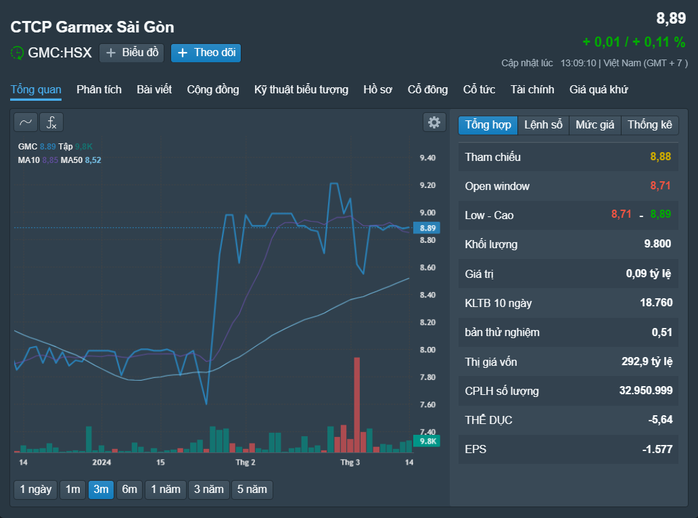Click the GMC:HSX ticker symbol
The height and width of the screenshot is (518, 698).
pos(60,53)
